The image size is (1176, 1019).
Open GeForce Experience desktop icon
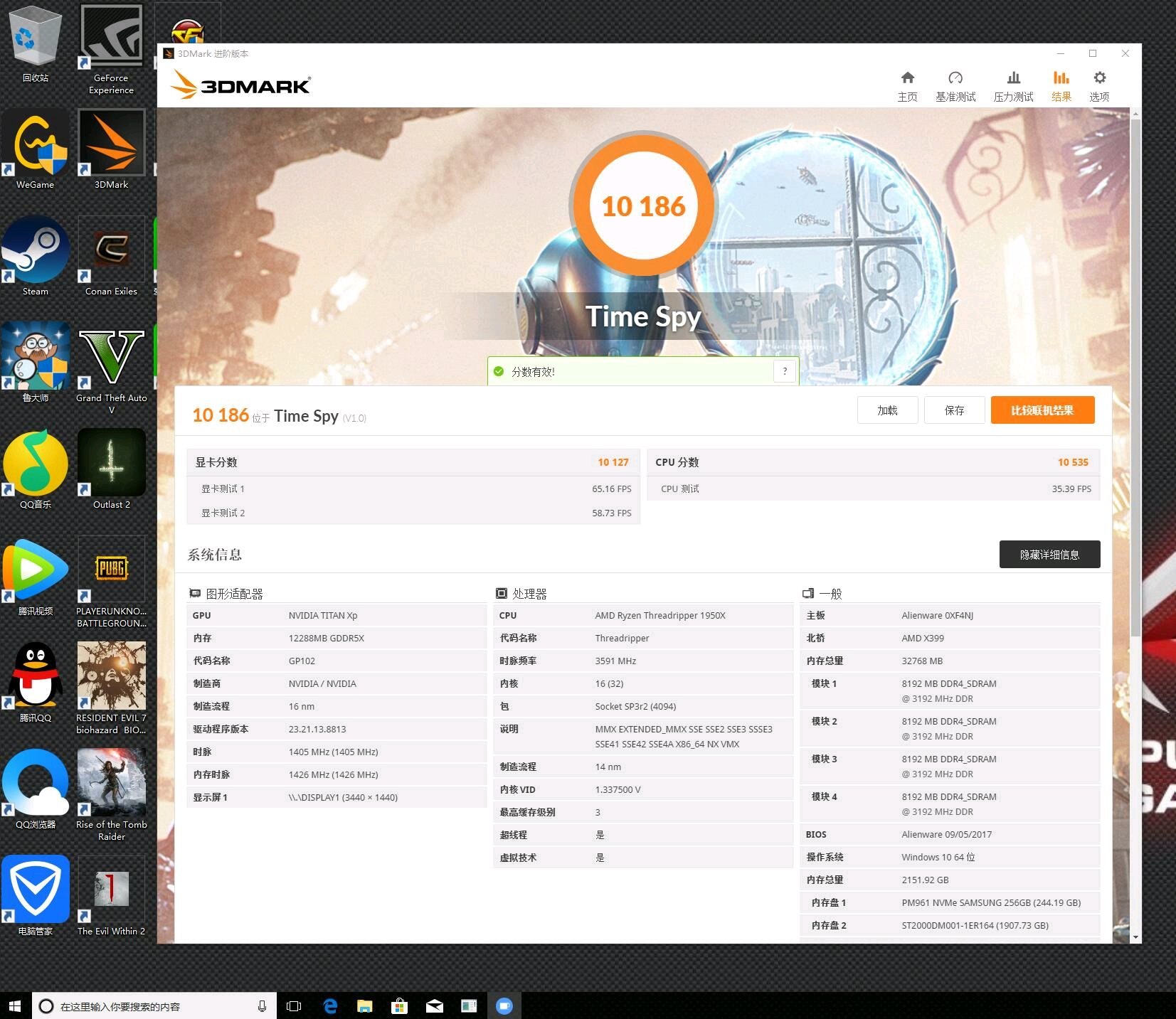click(112, 48)
